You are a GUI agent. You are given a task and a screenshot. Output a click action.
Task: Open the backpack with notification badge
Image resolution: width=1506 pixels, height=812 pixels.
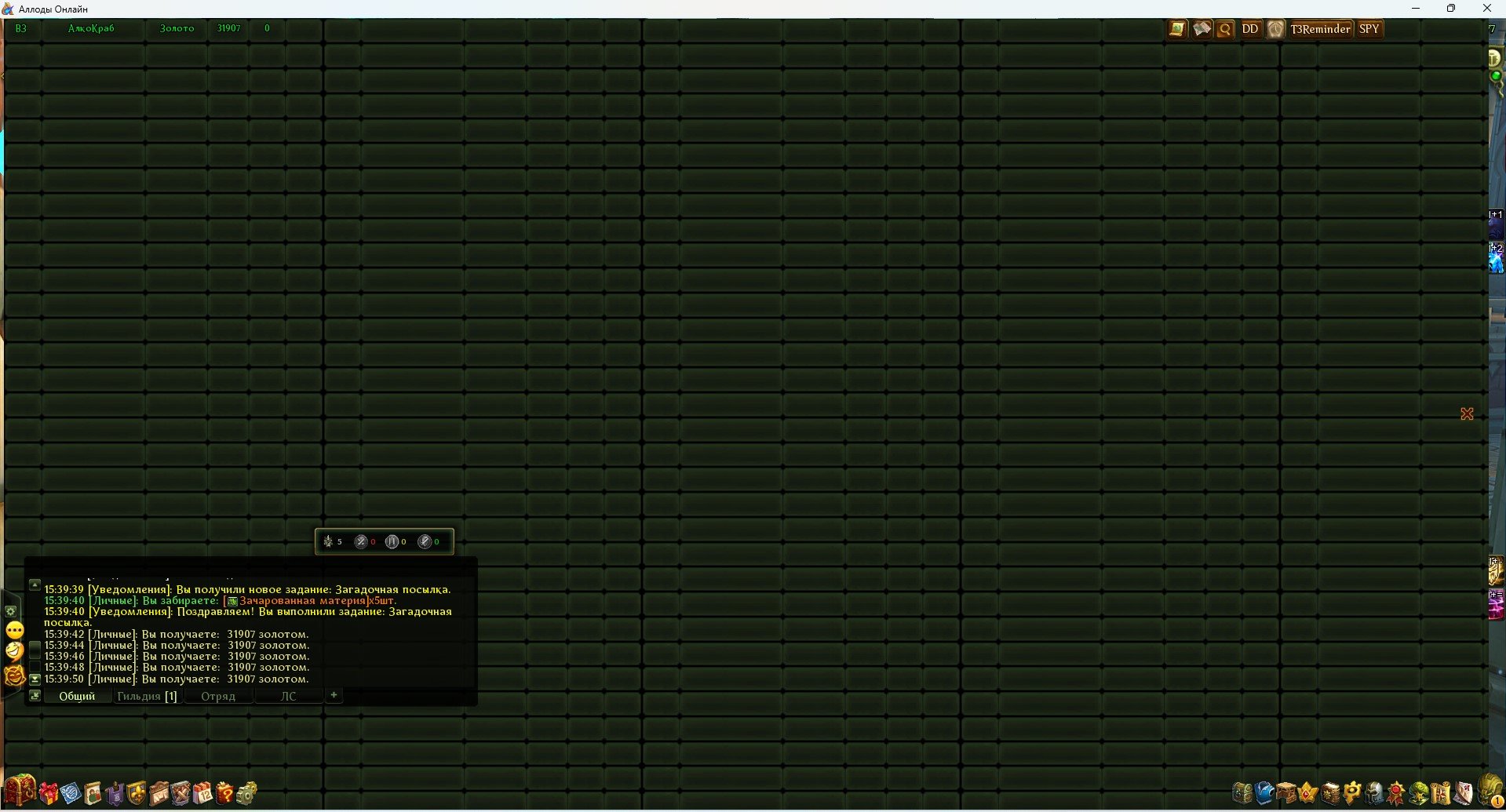1489,791
